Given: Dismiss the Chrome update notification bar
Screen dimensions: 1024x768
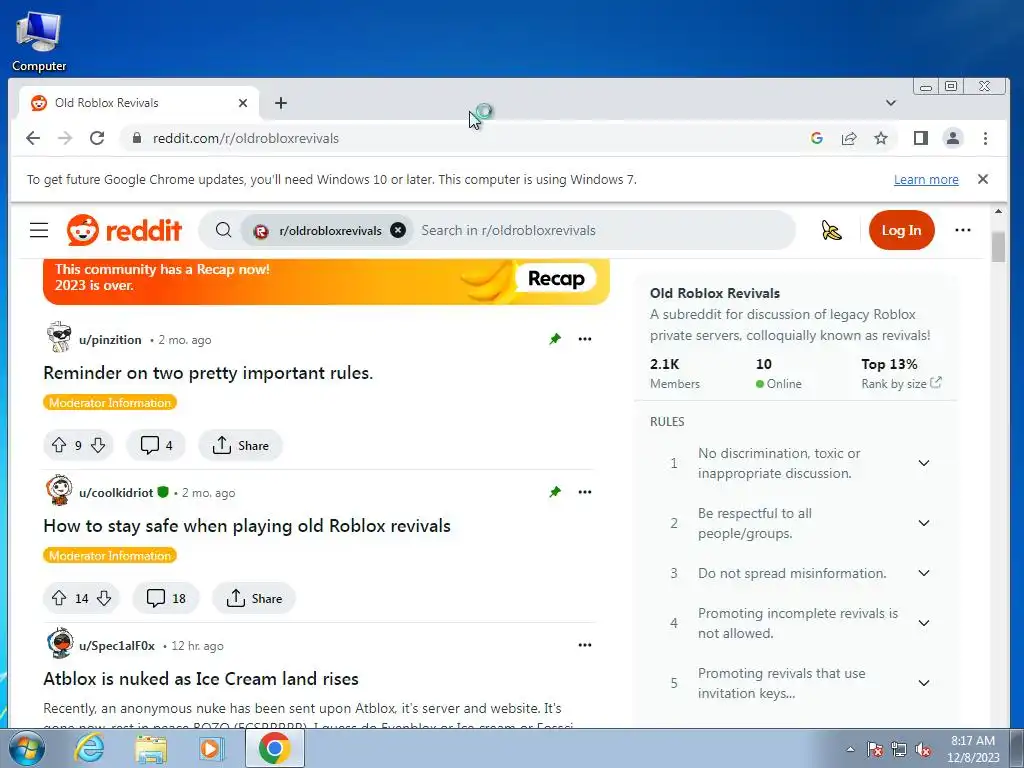Looking at the screenshot, I should (982, 179).
